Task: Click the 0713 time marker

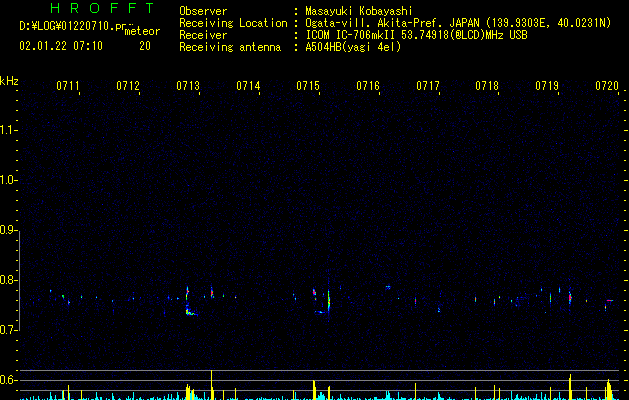Action: point(188,86)
